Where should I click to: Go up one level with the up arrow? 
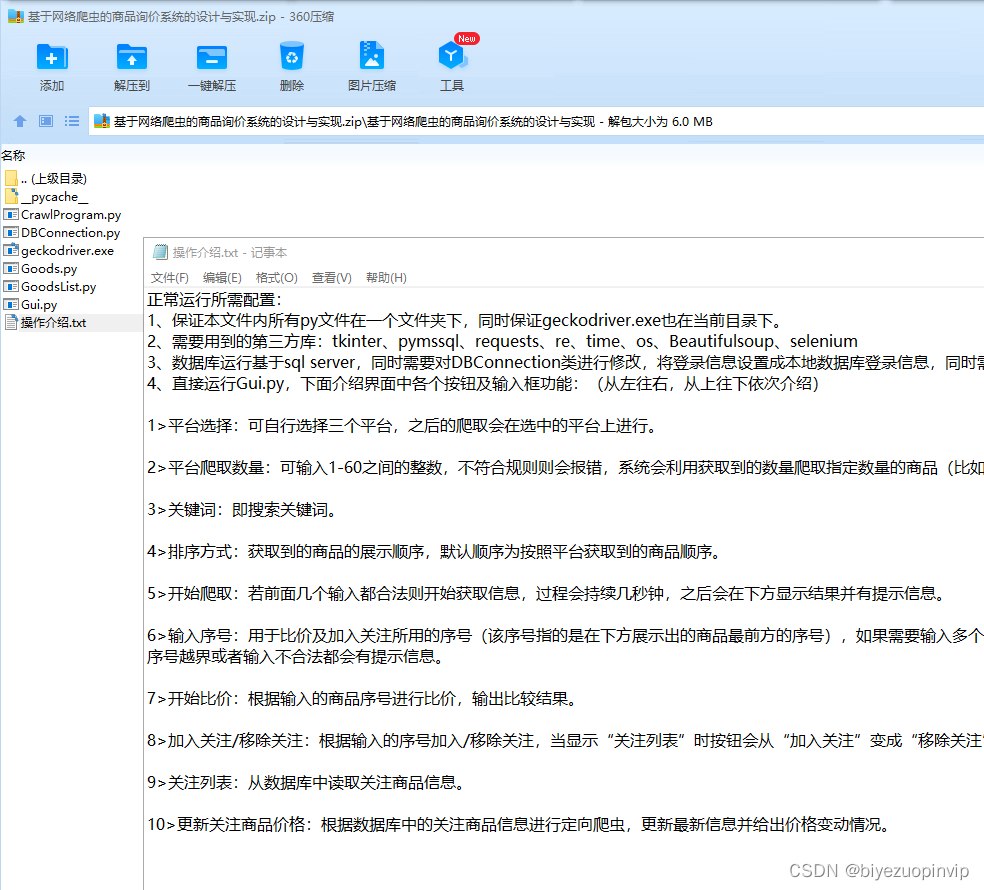20,121
